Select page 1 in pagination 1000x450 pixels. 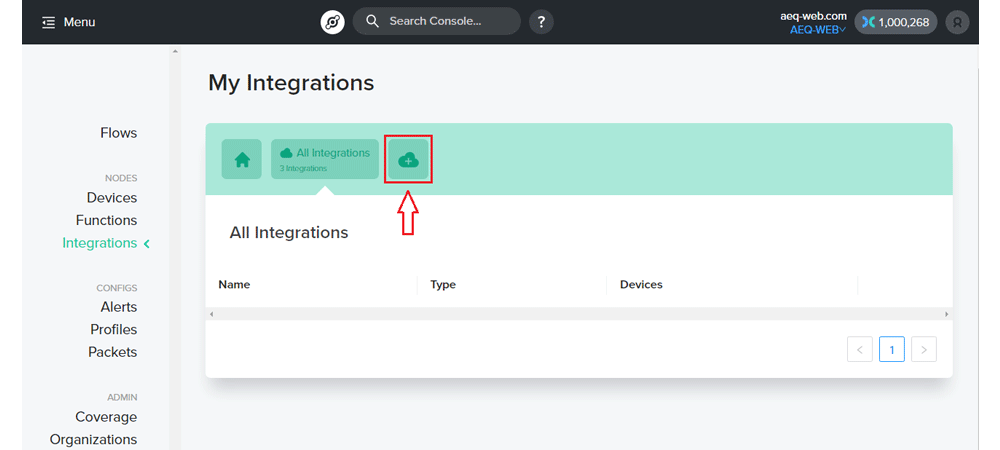[892, 349]
